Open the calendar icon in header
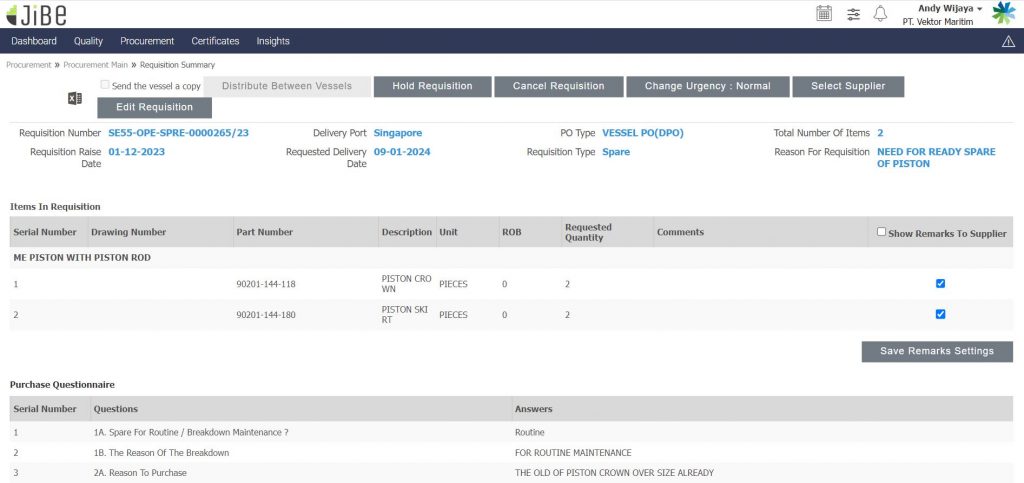1024x483 pixels. coord(824,14)
